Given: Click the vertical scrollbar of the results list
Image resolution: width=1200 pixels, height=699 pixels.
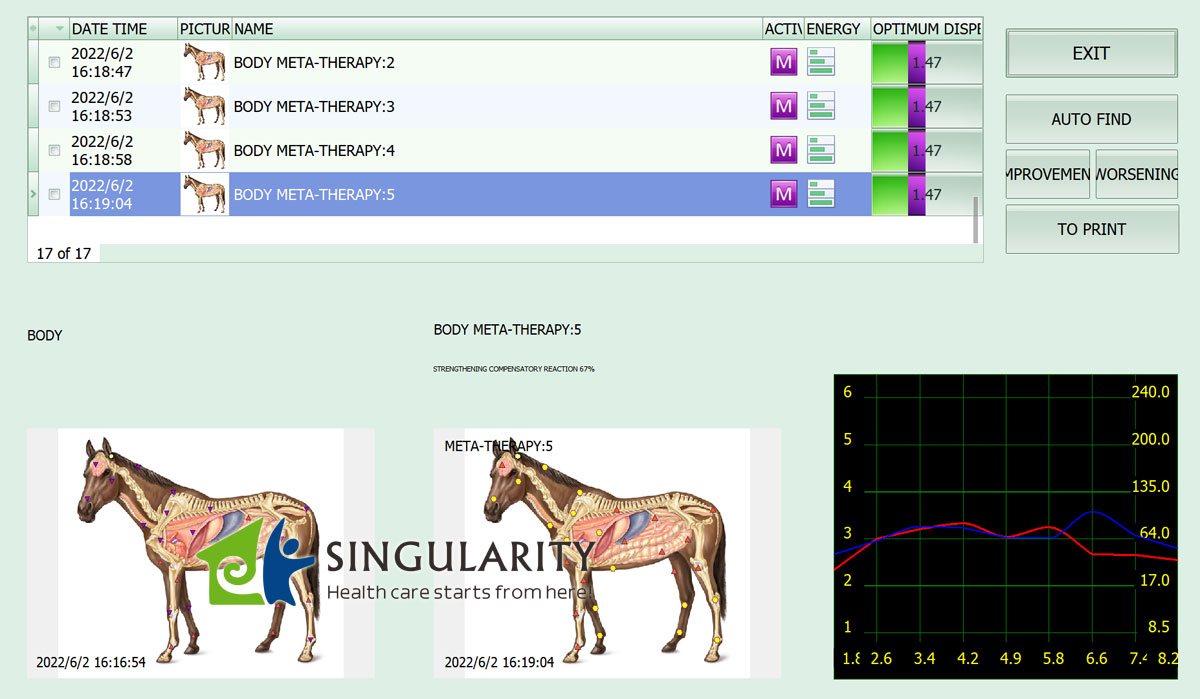Looking at the screenshot, I should [976, 218].
